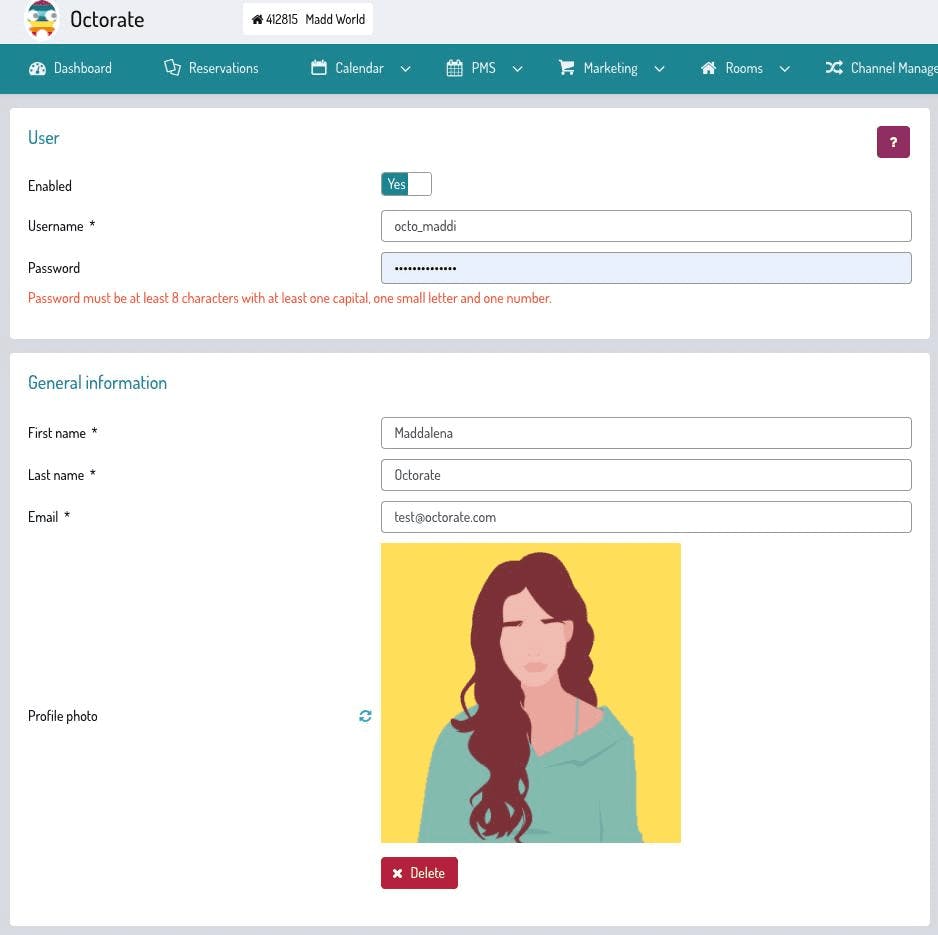Expand the Rooms dropdown chevron
Viewport: 938px width, 935px height.
click(785, 69)
